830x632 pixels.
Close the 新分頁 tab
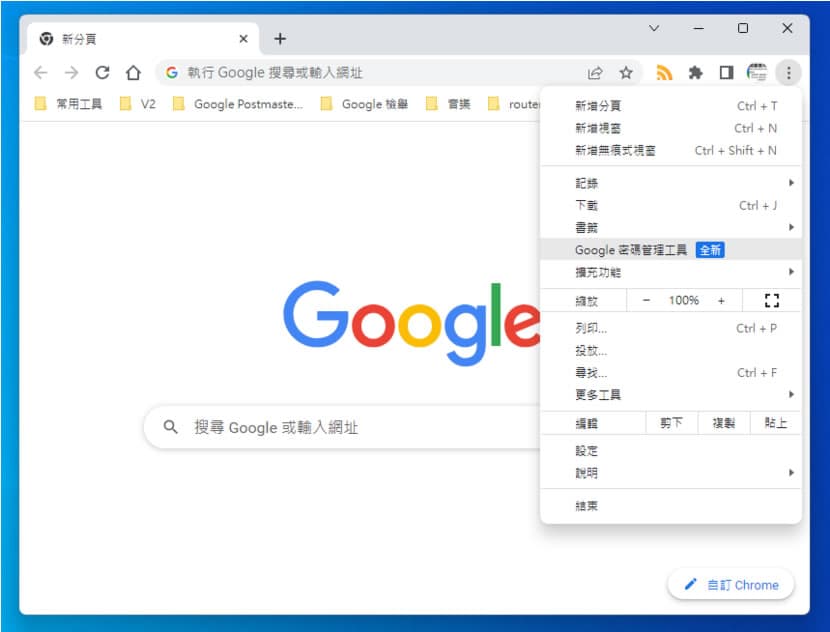[243, 39]
